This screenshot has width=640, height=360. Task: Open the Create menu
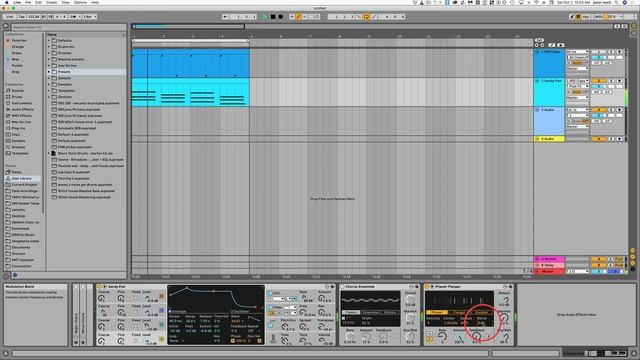click(51, 2)
